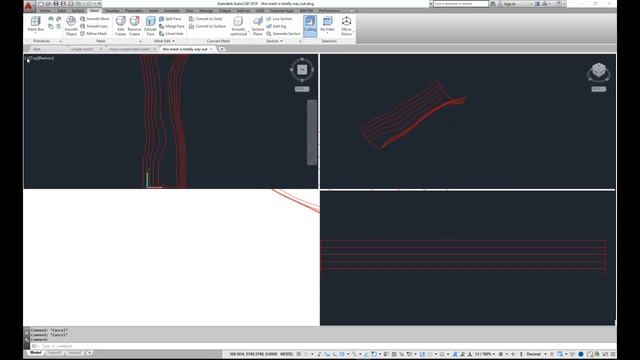Select the Remove Crease tool
The image size is (640, 360).
pos(134,26)
